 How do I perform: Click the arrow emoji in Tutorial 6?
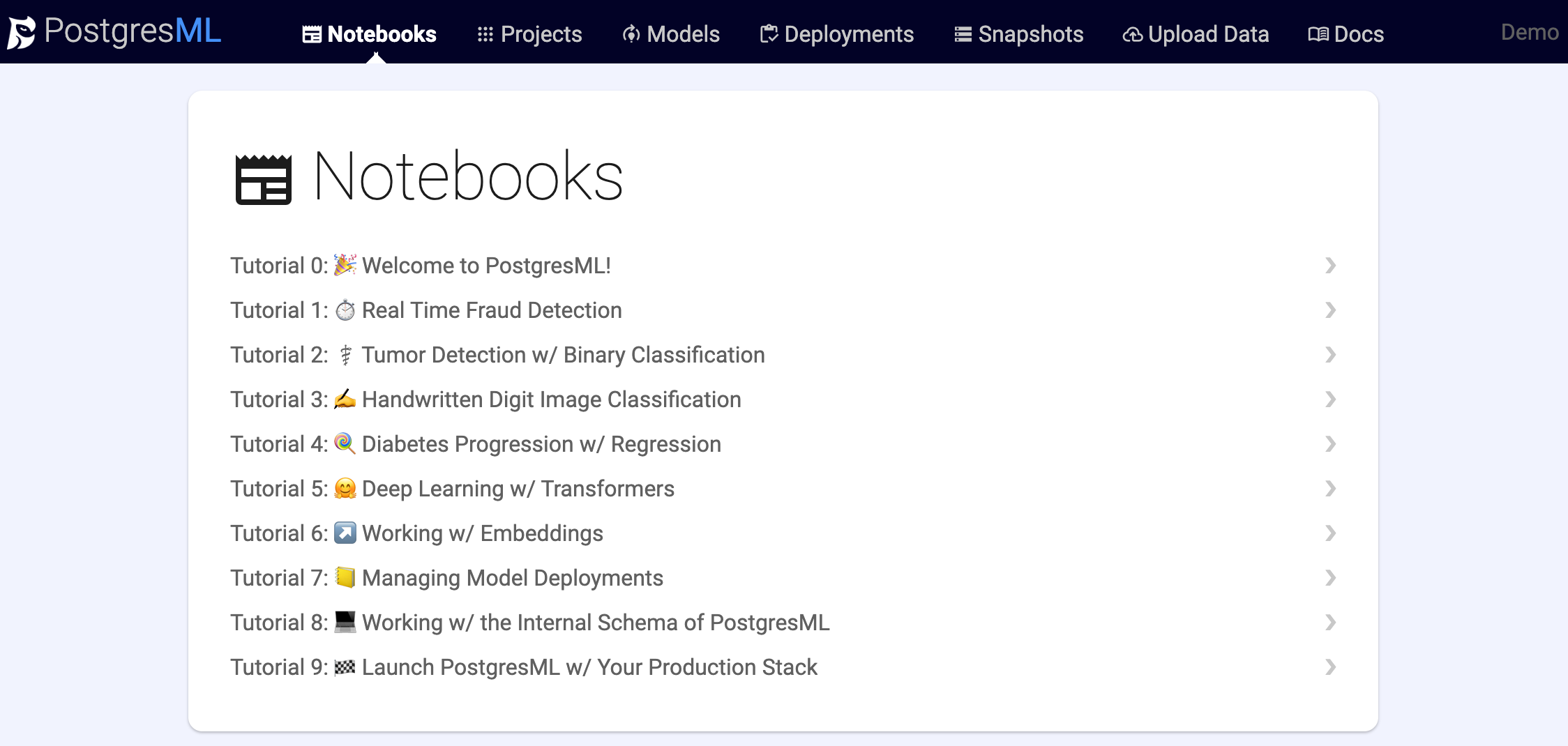tap(345, 533)
